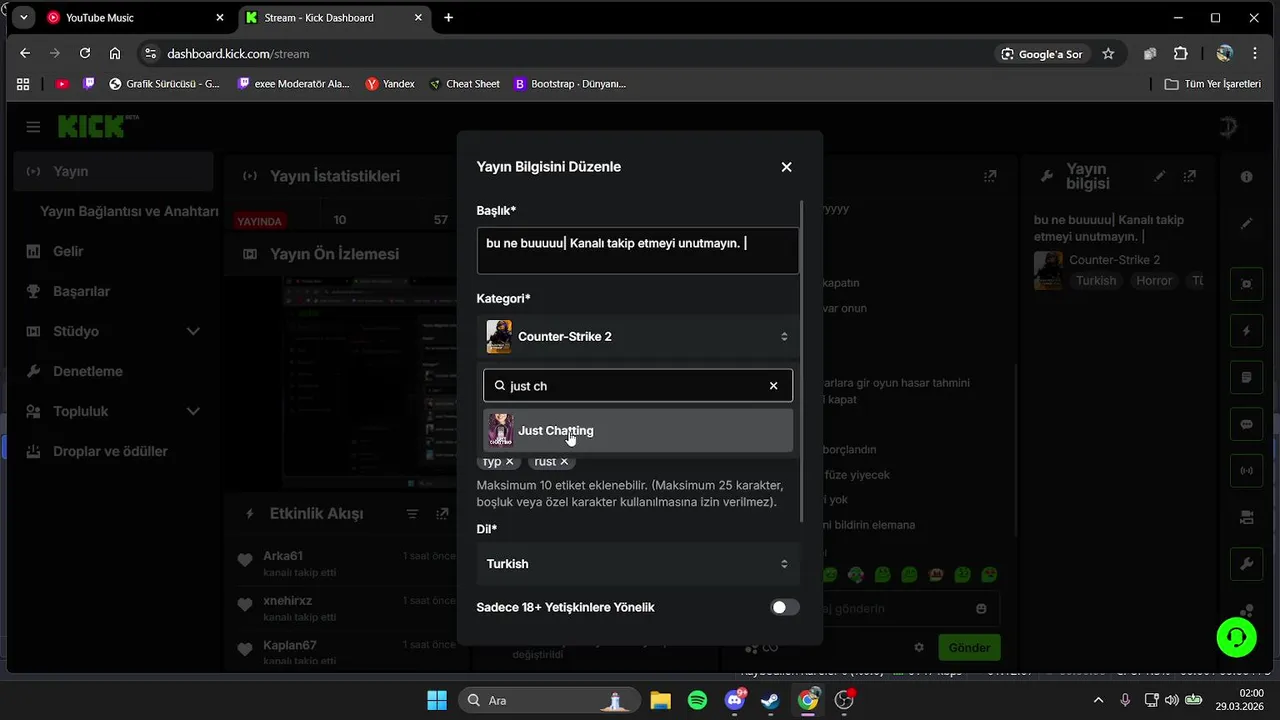Click the Turkish tag in Yayın bilgisi
1280x720 pixels.
click(1096, 281)
